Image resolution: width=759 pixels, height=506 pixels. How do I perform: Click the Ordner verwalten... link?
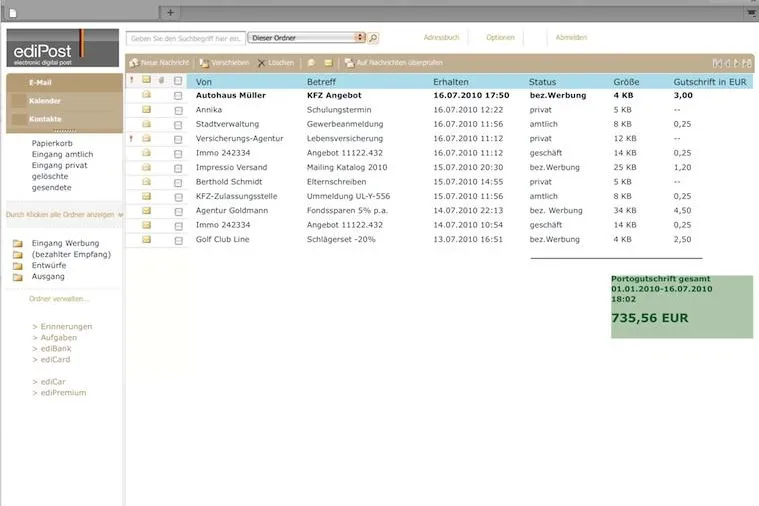tap(59, 299)
